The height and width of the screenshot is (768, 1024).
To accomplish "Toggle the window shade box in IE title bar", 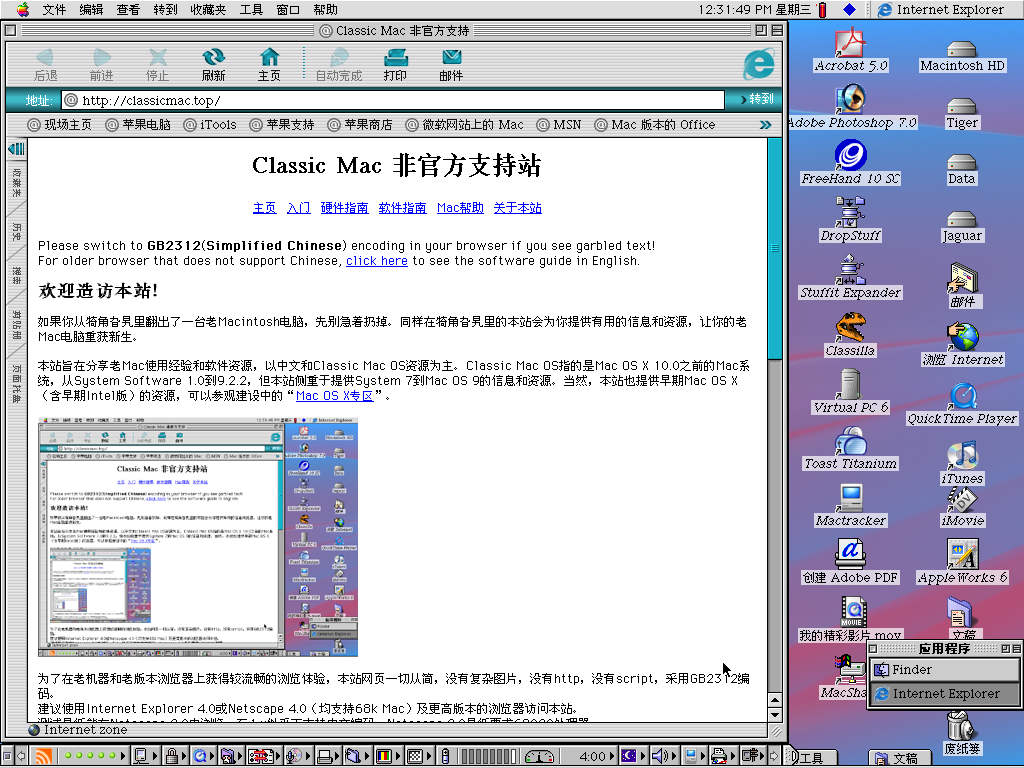I will point(777,30).
